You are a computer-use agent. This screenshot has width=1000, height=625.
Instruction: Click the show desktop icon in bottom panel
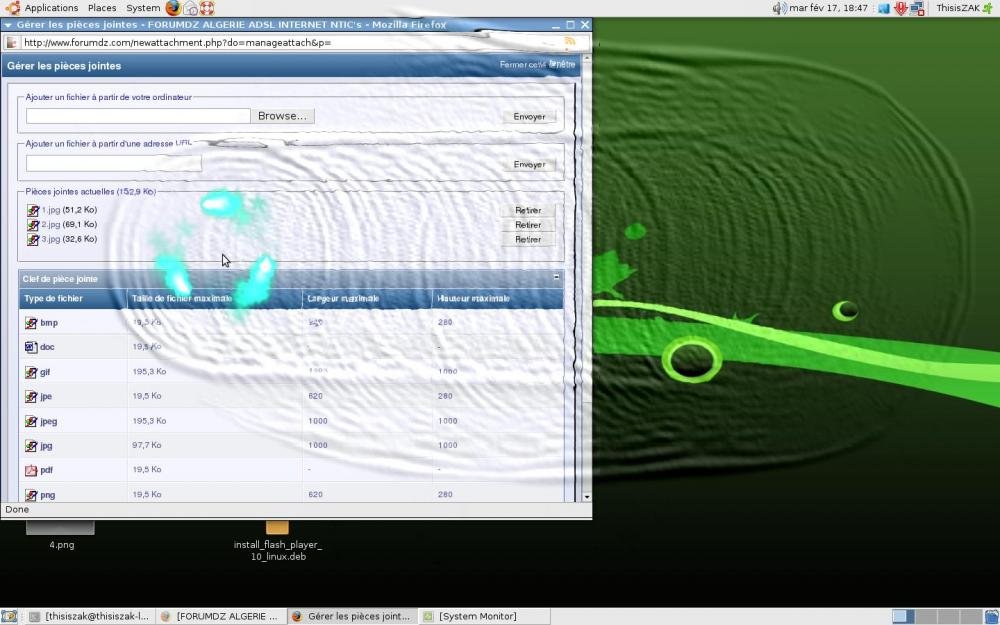tap(9, 617)
